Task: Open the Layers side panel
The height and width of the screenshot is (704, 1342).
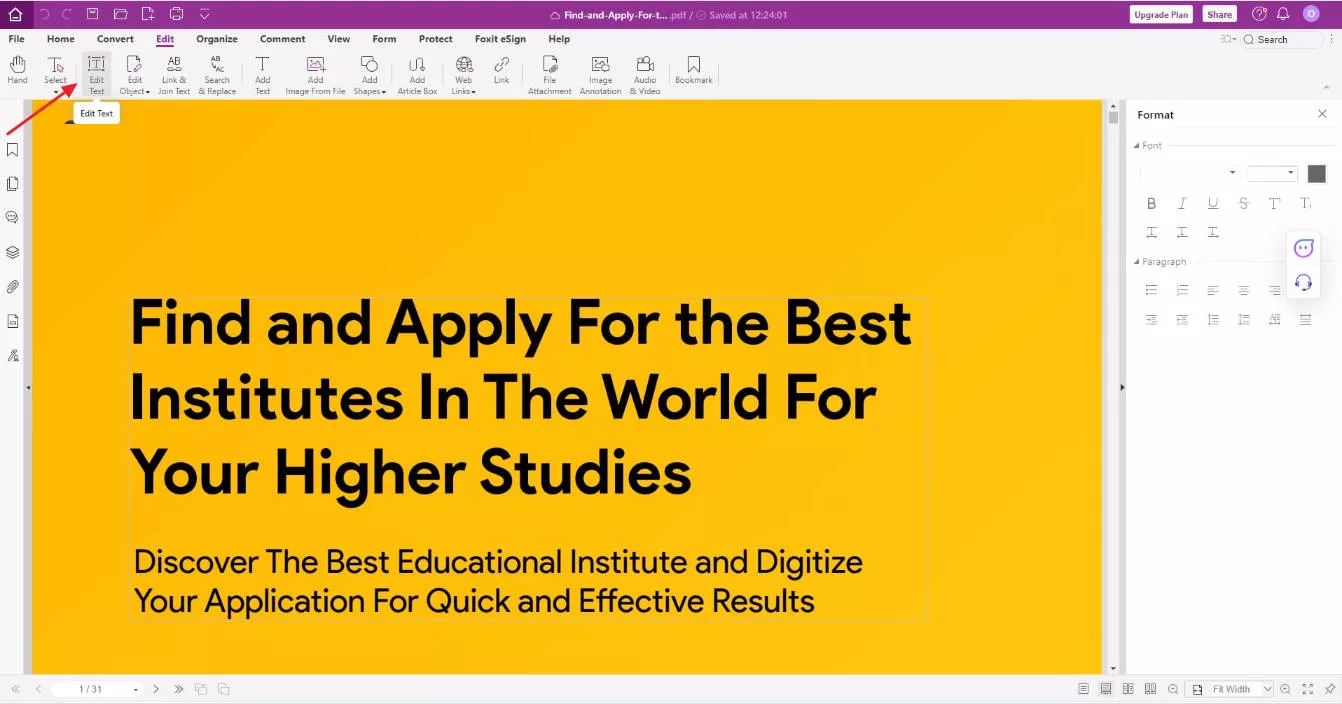Action: tap(13, 252)
